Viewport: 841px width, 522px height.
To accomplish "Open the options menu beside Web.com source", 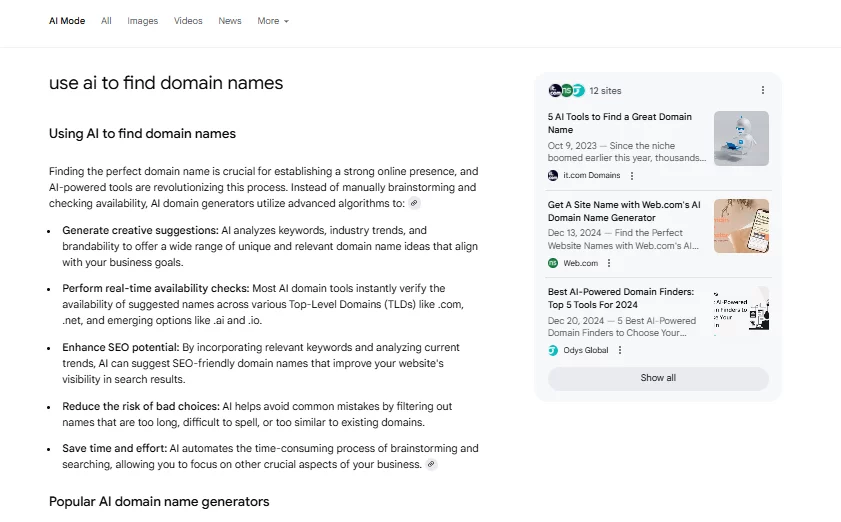I will point(609,263).
